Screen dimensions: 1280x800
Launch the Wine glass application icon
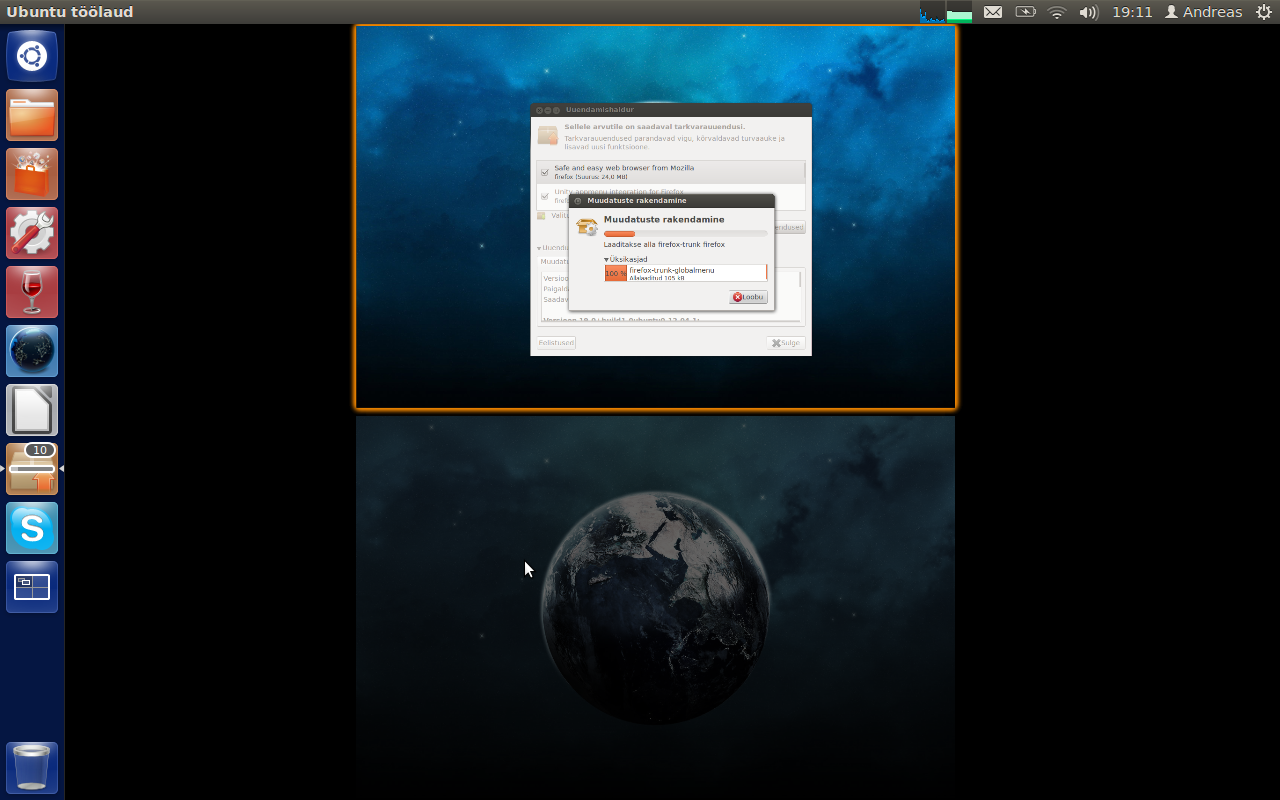click(x=32, y=292)
